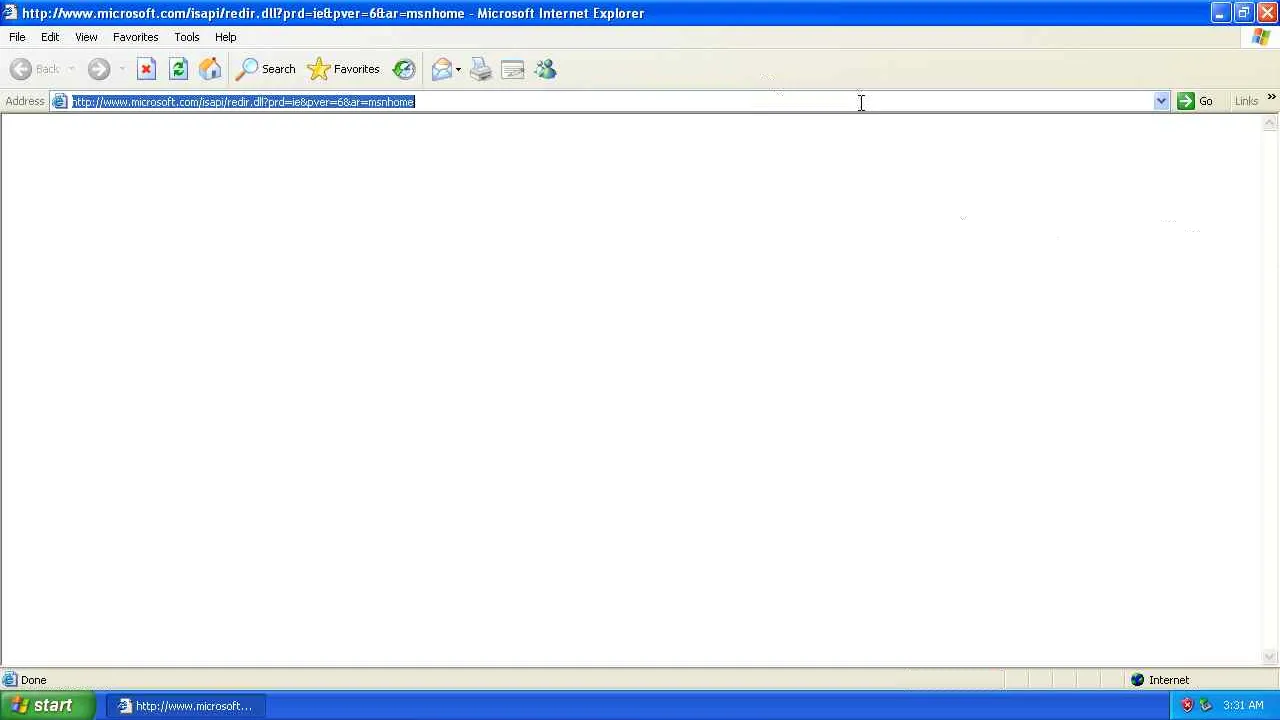Click the vertical scrollbar down arrow
This screenshot has height=720, width=1280.
click(x=1270, y=657)
